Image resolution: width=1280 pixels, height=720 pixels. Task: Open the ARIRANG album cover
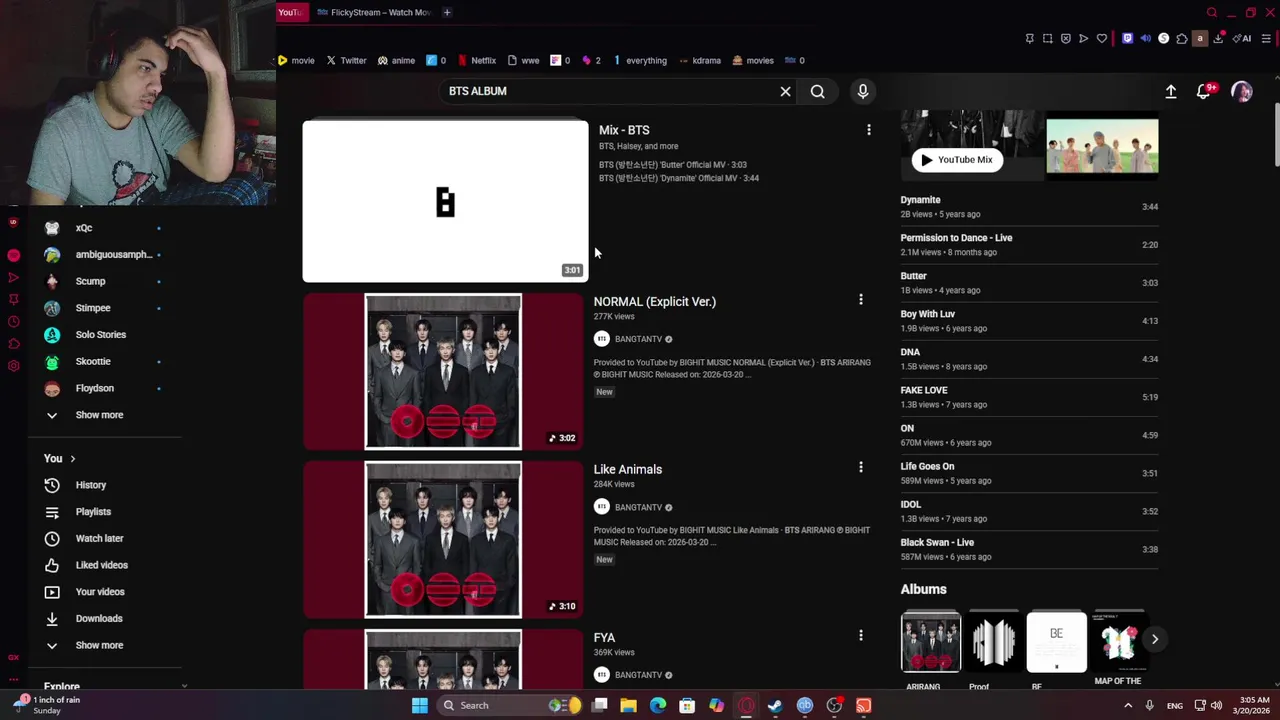click(x=931, y=641)
